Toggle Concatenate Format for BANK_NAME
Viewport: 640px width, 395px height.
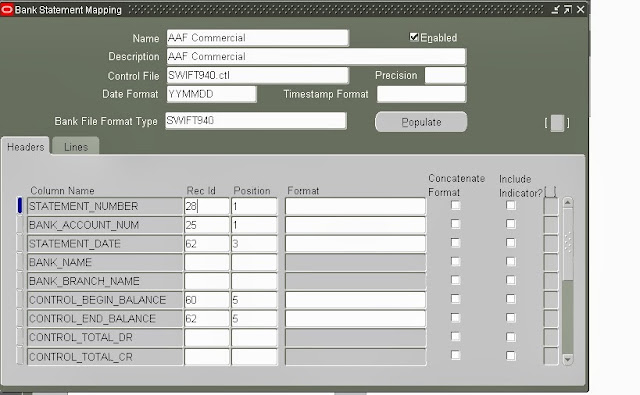point(456,261)
